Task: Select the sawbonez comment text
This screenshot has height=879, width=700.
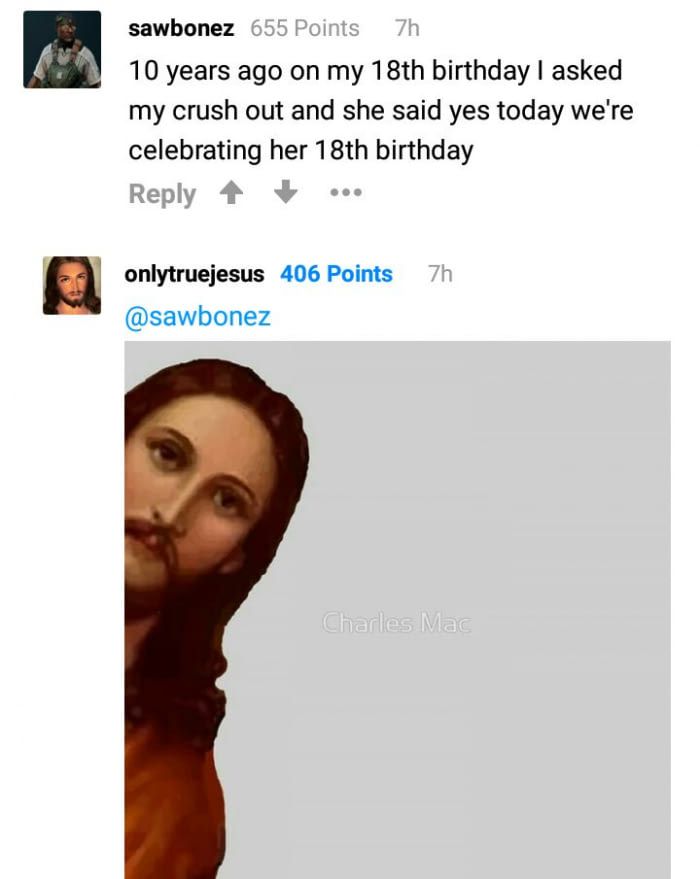Action: click(x=381, y=110)
